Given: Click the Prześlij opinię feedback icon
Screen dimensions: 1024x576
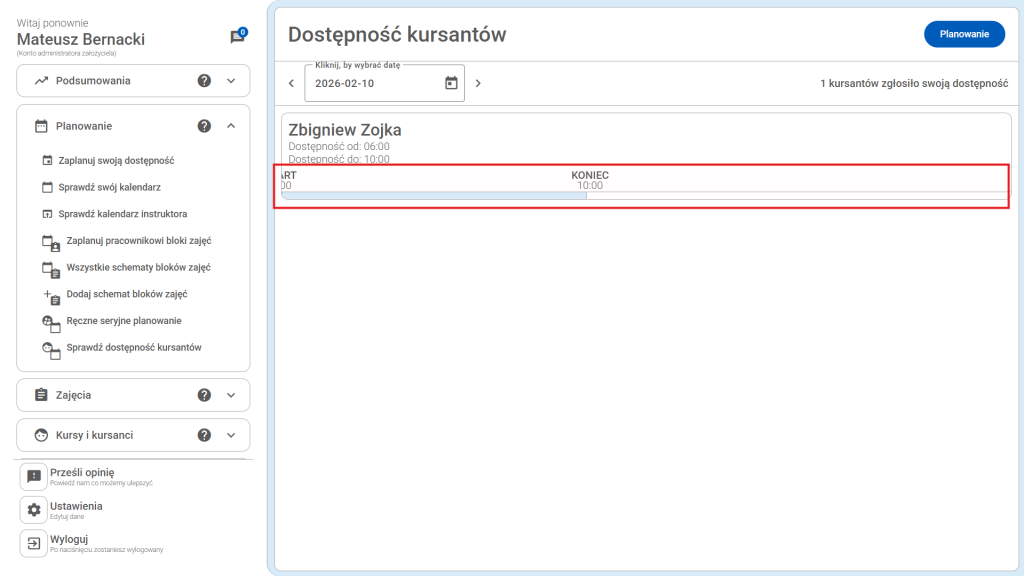Looking at the screenshot, I should (x=34, y=477).
